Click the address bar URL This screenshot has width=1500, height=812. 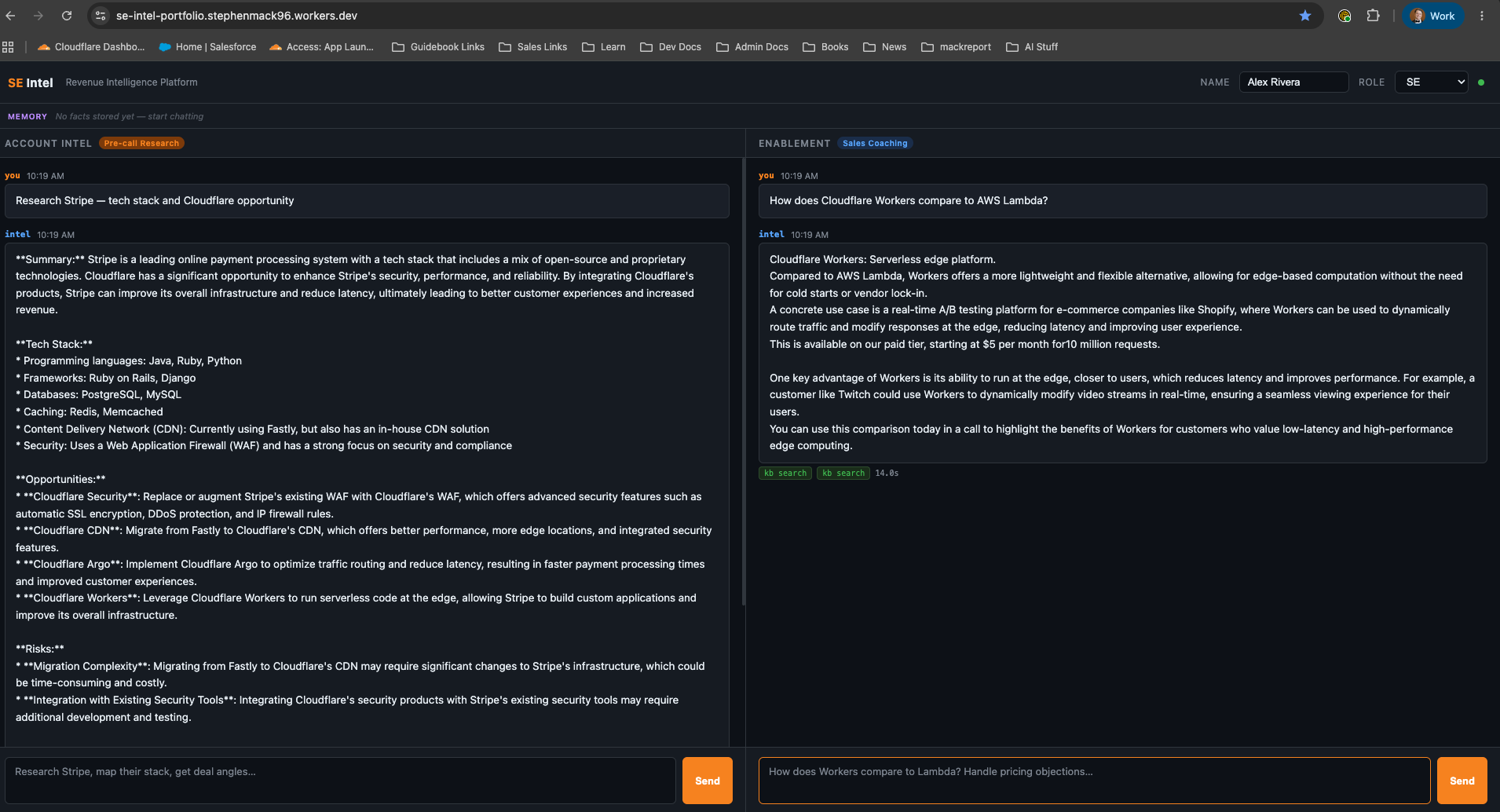[236, 16]
